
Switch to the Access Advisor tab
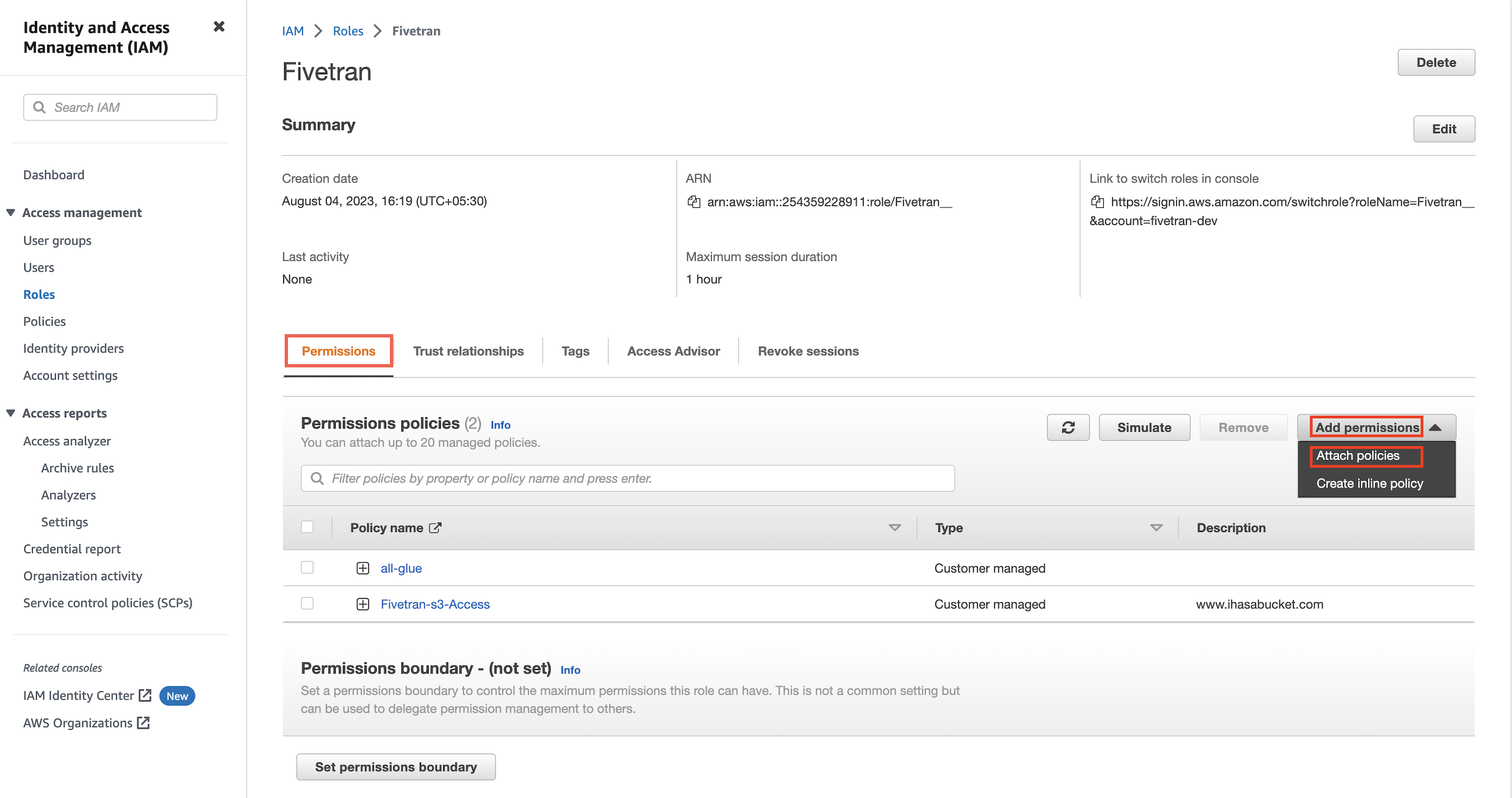(674, 350)
